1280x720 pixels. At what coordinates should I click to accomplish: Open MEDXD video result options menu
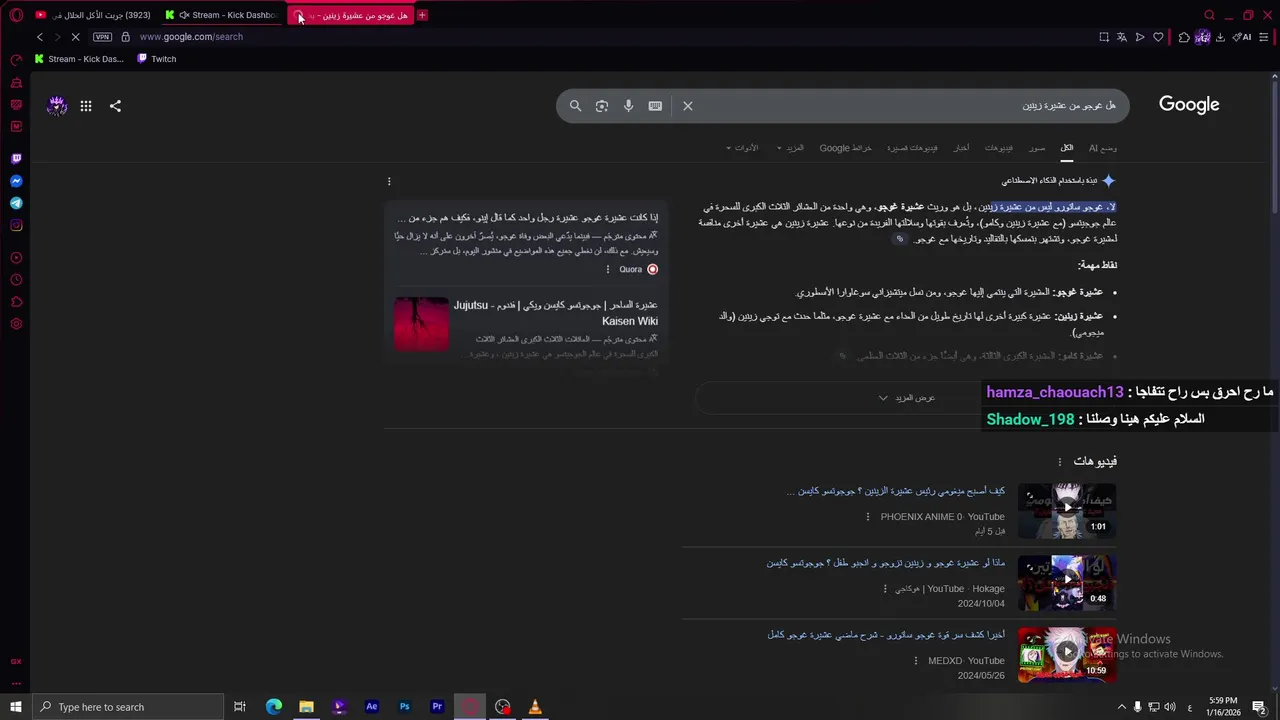pyautogui.click(x=915, y=661)
